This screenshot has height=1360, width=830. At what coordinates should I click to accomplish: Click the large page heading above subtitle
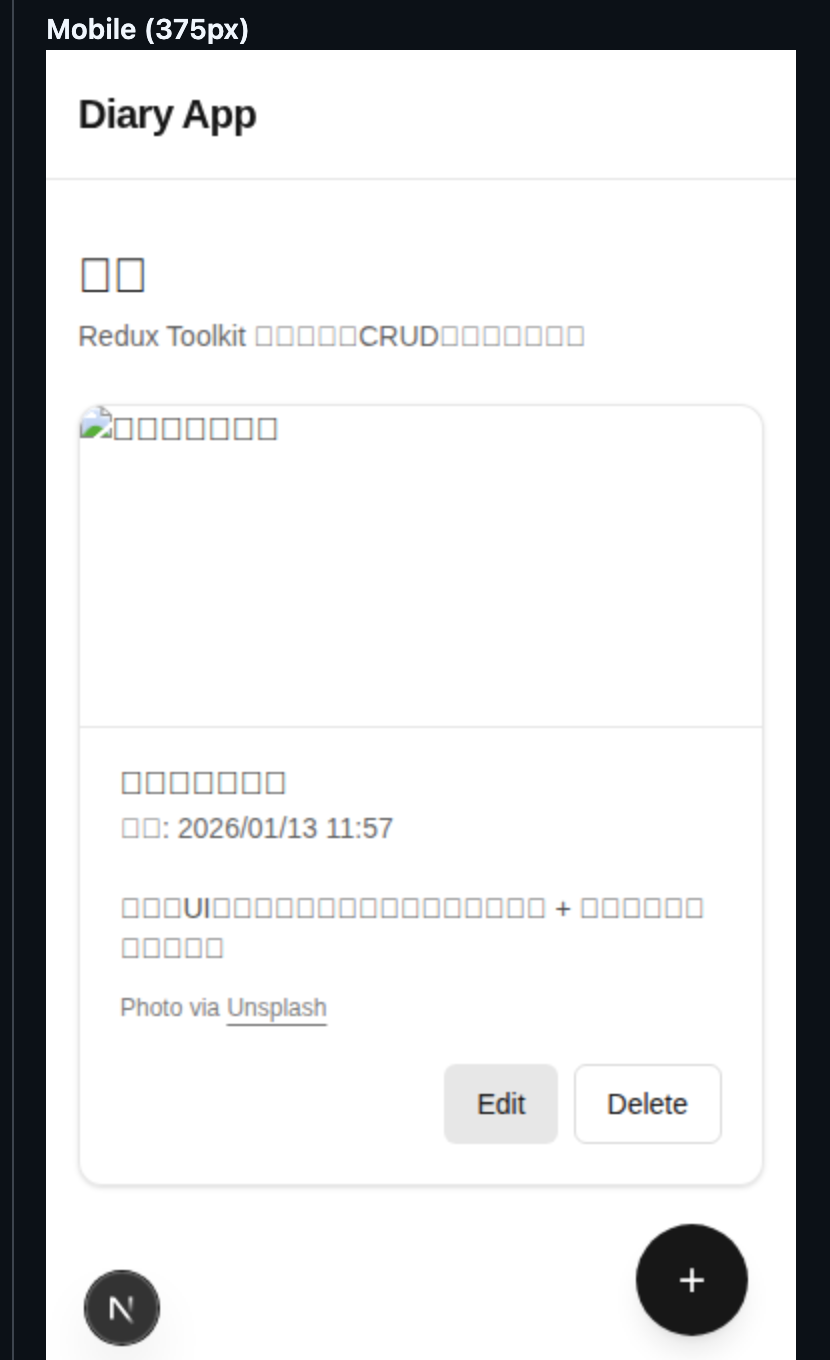(x=113, y=274)
